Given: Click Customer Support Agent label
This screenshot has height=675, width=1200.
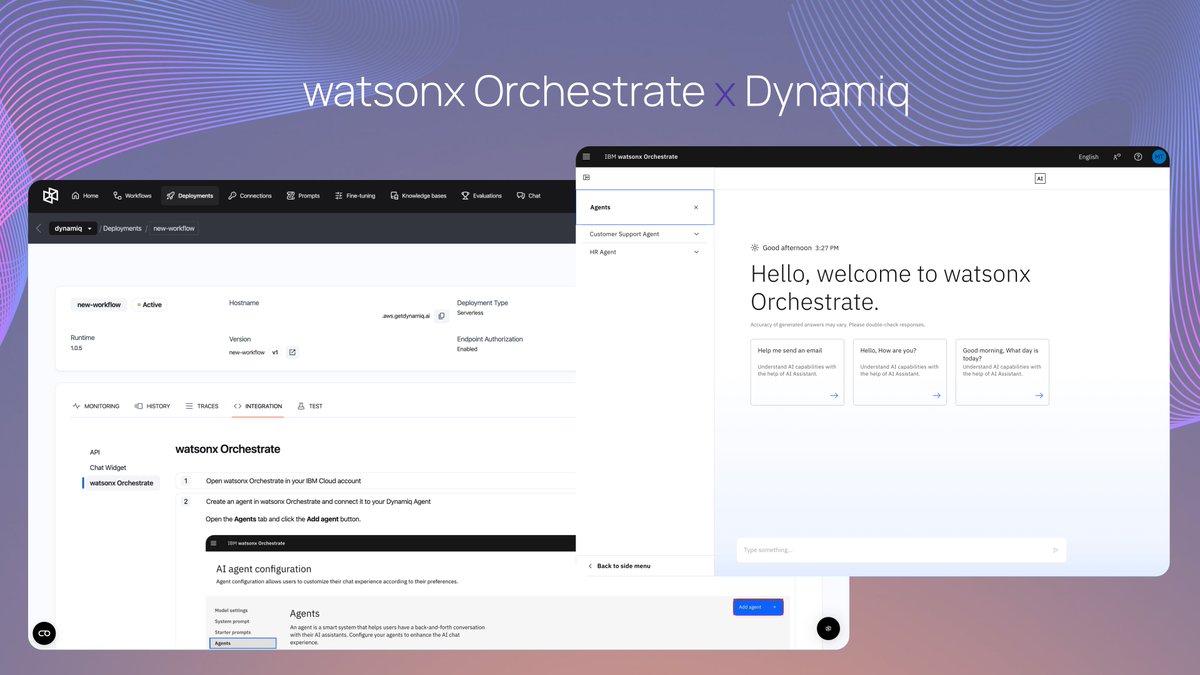Looking at the screenshot, I should (x=624, y=234).
